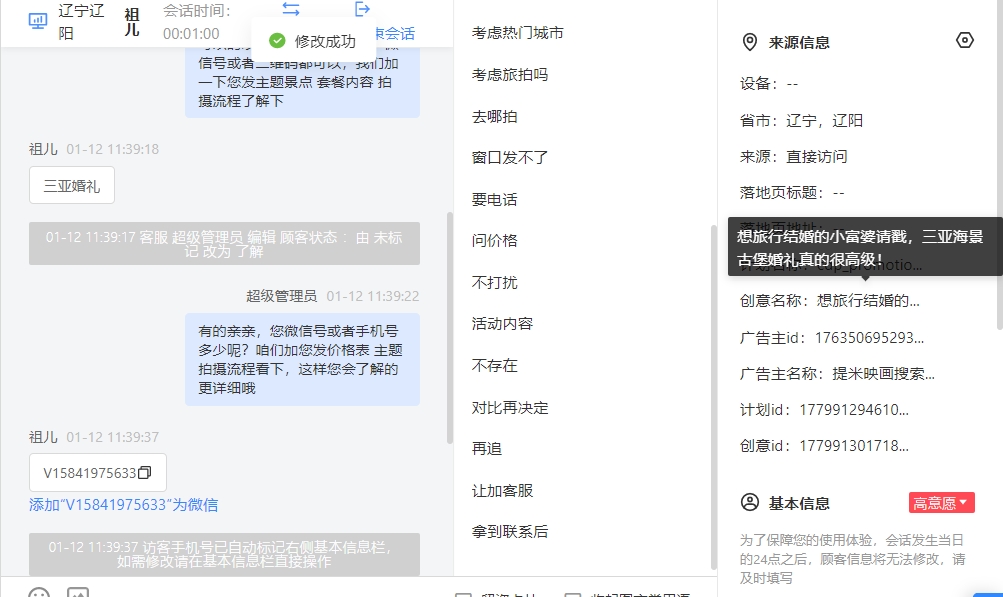Click the 省市: 辽宁, 辽阳 row

point(802,120)
